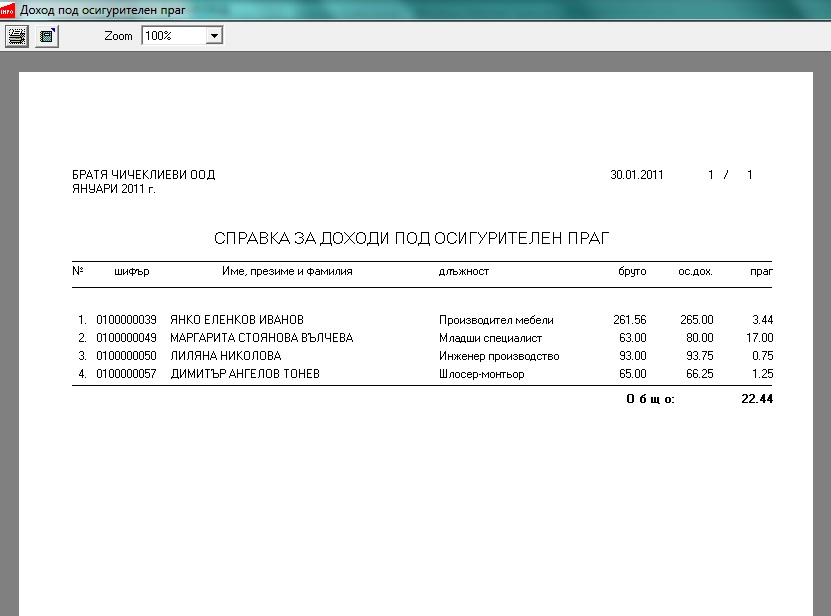Click the report date 30.01.2011

coord(636,174)
